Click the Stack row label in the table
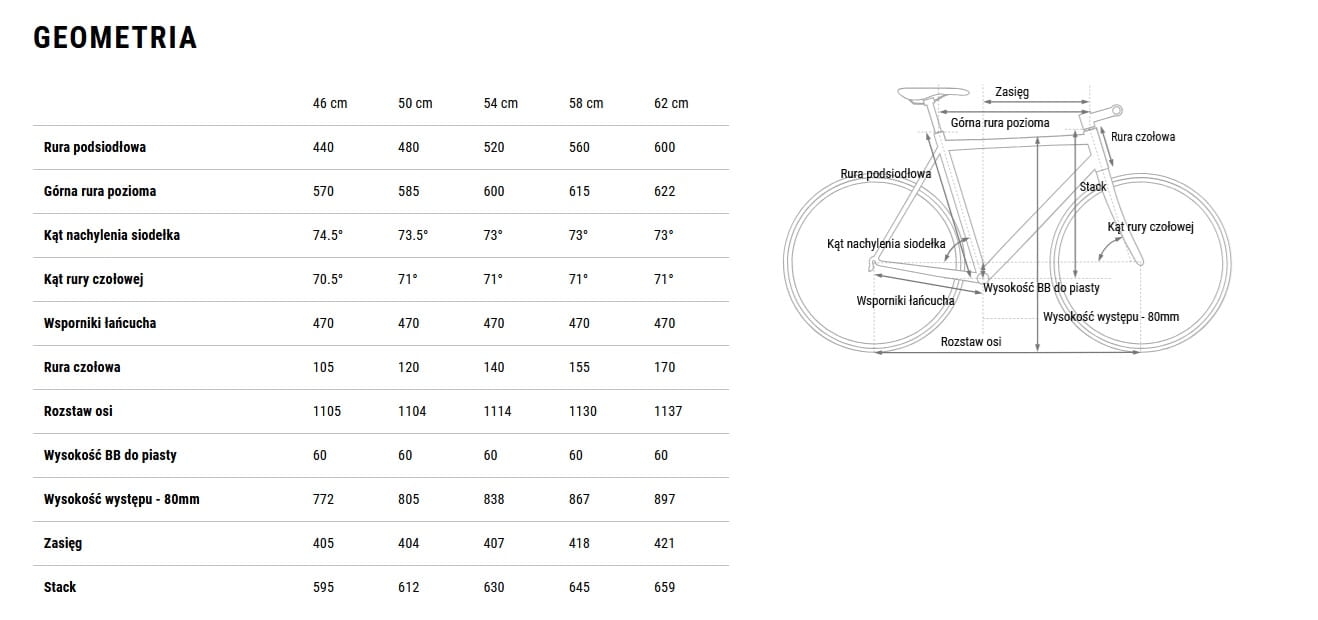Viewport: 1318px width, 620px height. tap(60, 587)
